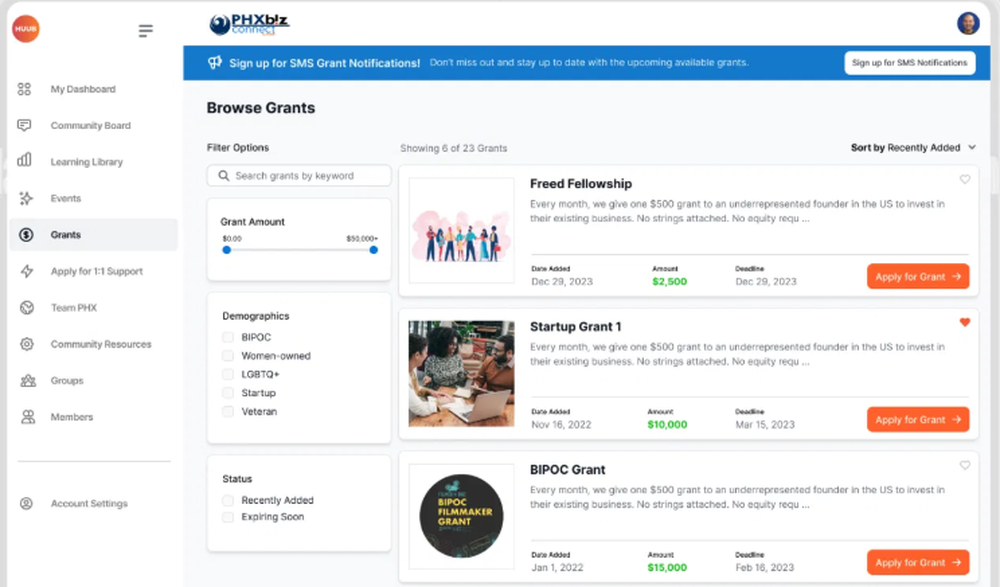Favorite the Freed Fellowship grant heart
This screenshot has width=1000, height=587.
(965, 179)
